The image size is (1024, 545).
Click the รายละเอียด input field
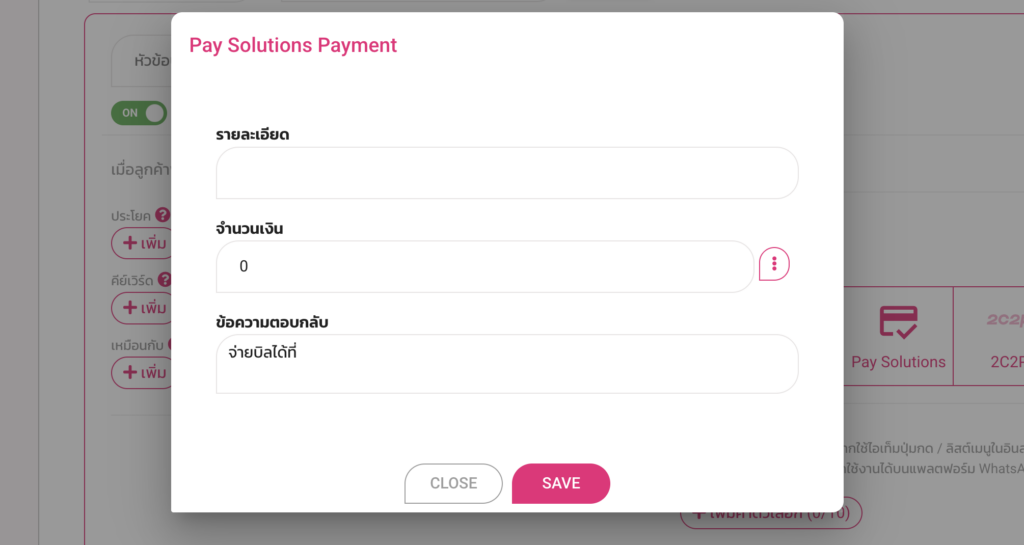coord(507,173)
